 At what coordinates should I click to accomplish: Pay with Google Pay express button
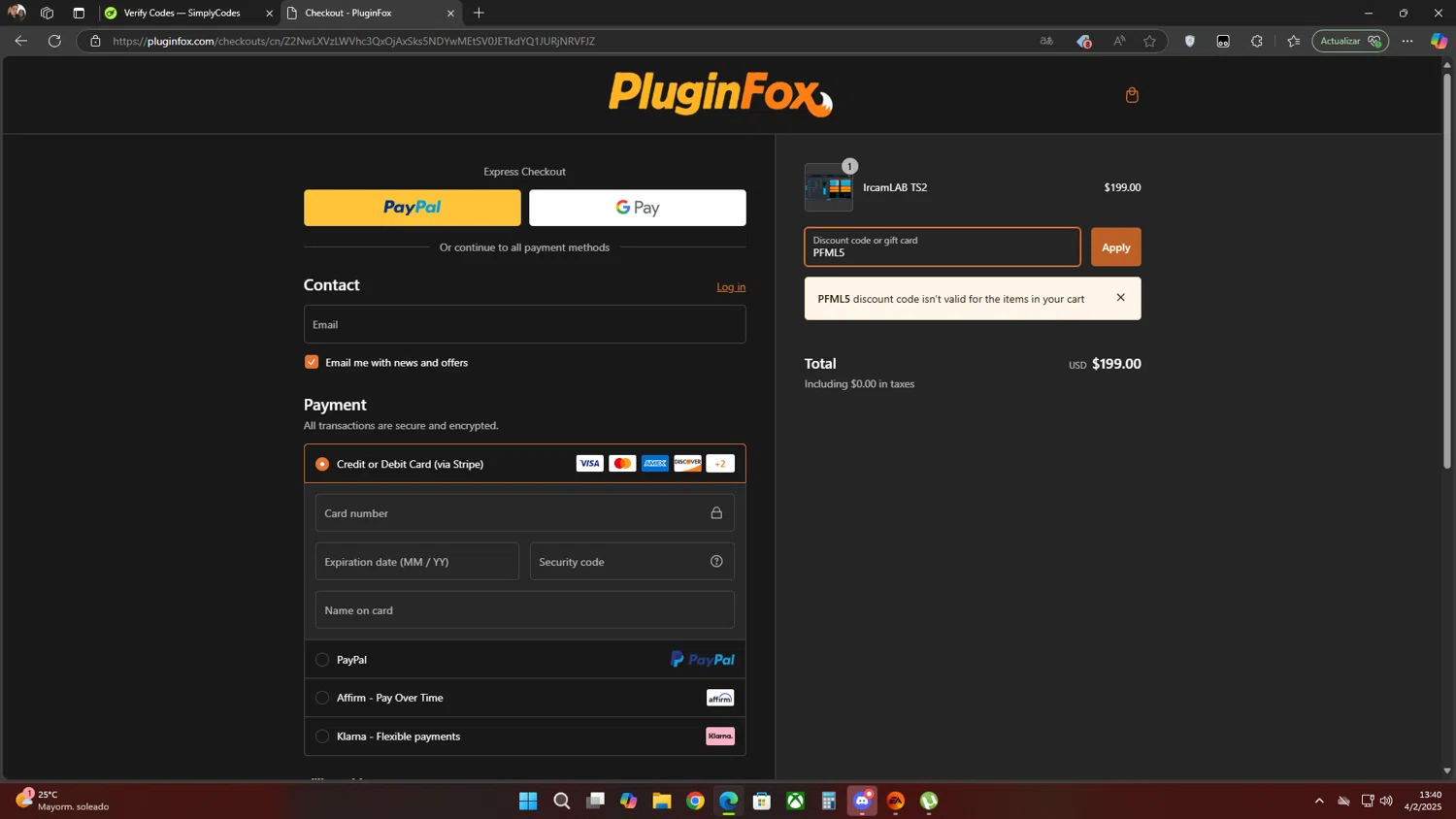pyautogui.click(x=638, y=208)
